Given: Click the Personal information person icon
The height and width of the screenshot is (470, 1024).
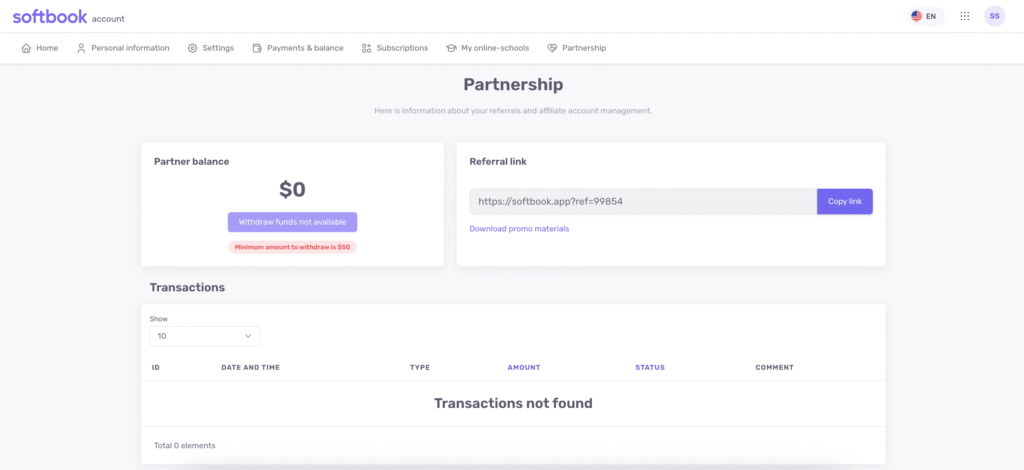Looking at the screenshot, I should tap(82, 48).
